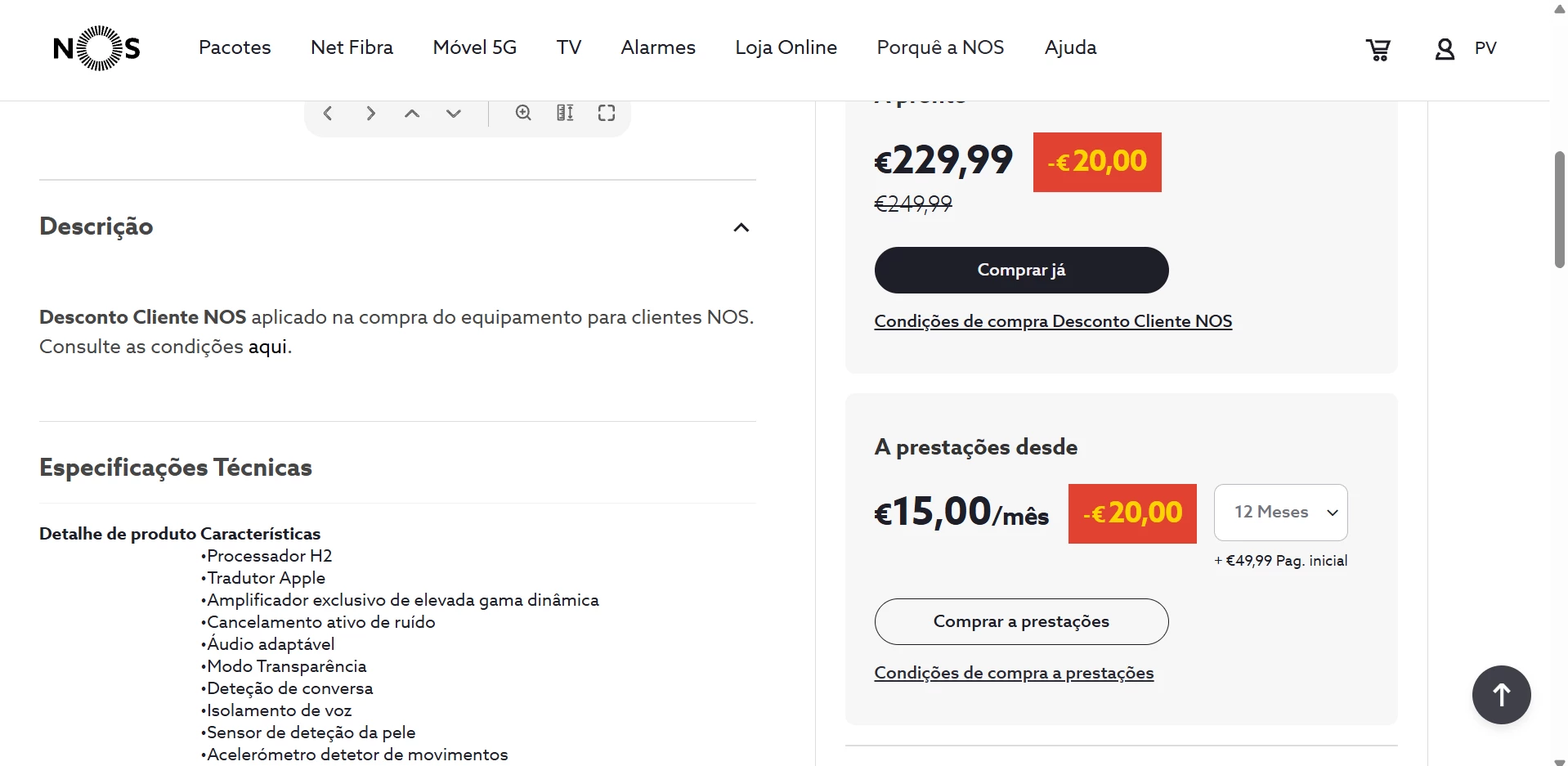Viewport: 1568px width, 766px height.
Task: Open the 12 Meses installment dropdown
Action: 1280,513
